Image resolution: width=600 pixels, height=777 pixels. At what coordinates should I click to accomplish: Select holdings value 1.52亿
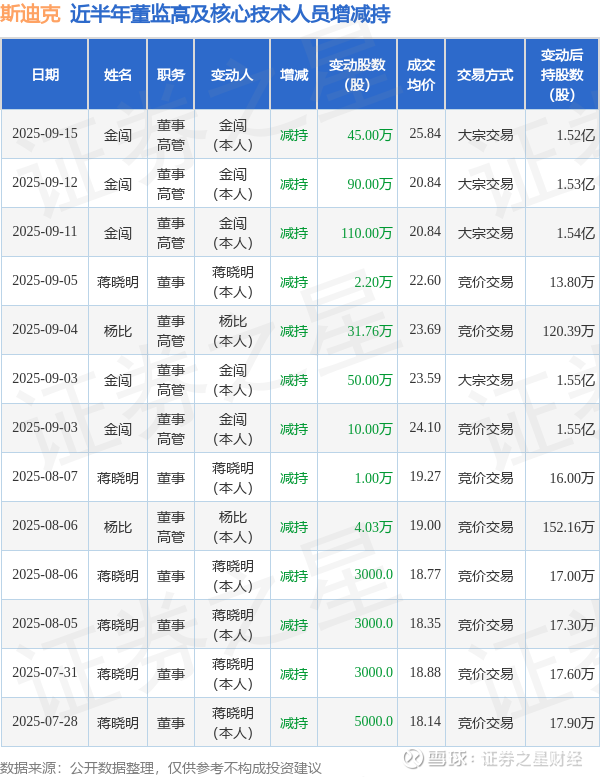(575, 135)
